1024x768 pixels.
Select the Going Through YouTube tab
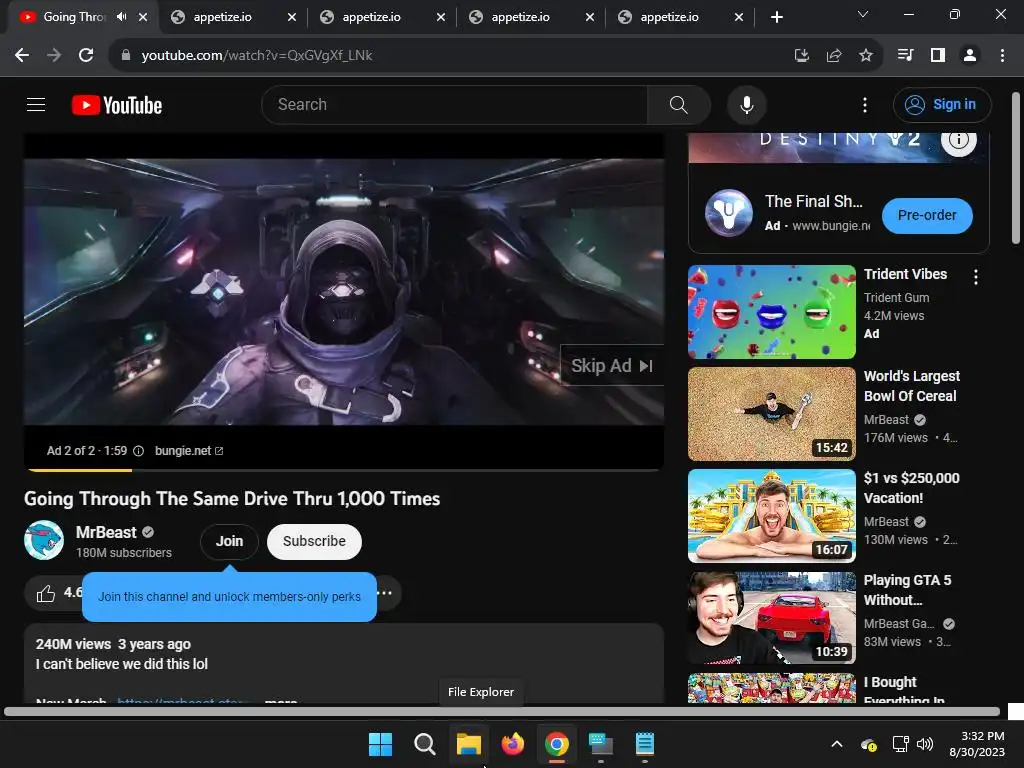click(74, 17)
